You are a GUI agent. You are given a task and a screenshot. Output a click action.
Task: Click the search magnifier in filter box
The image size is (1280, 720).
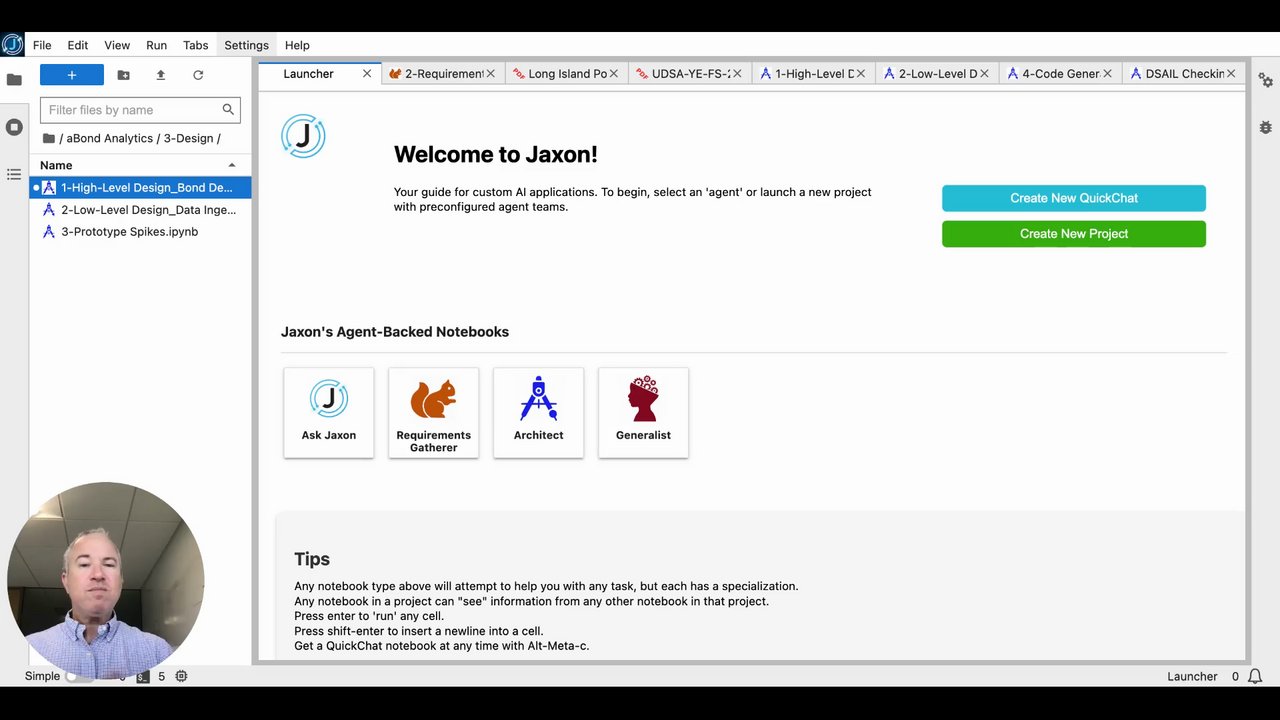tap(228, 109)
